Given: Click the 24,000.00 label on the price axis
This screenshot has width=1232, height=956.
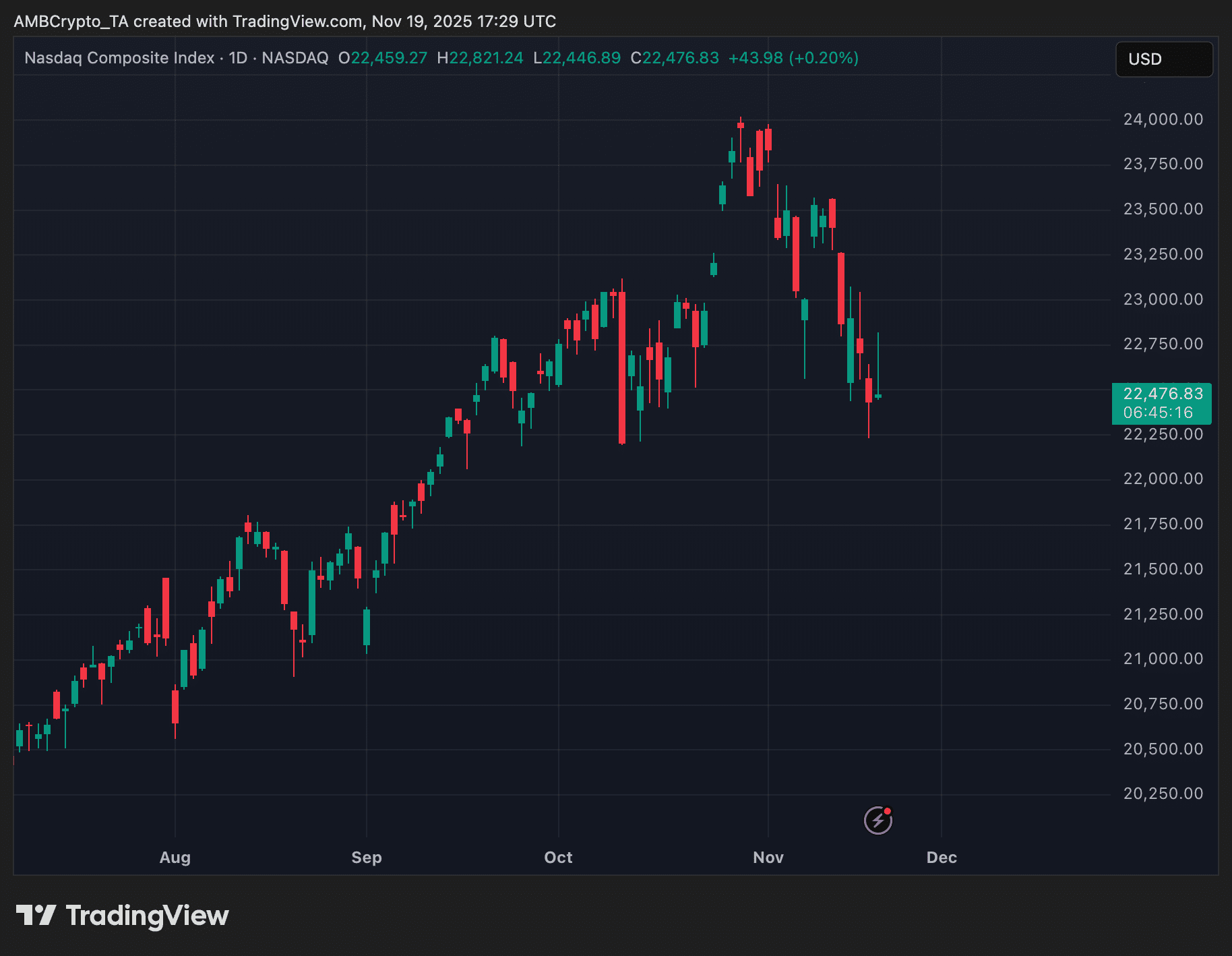Looking at the screenshot, I should coord(1163,119).
